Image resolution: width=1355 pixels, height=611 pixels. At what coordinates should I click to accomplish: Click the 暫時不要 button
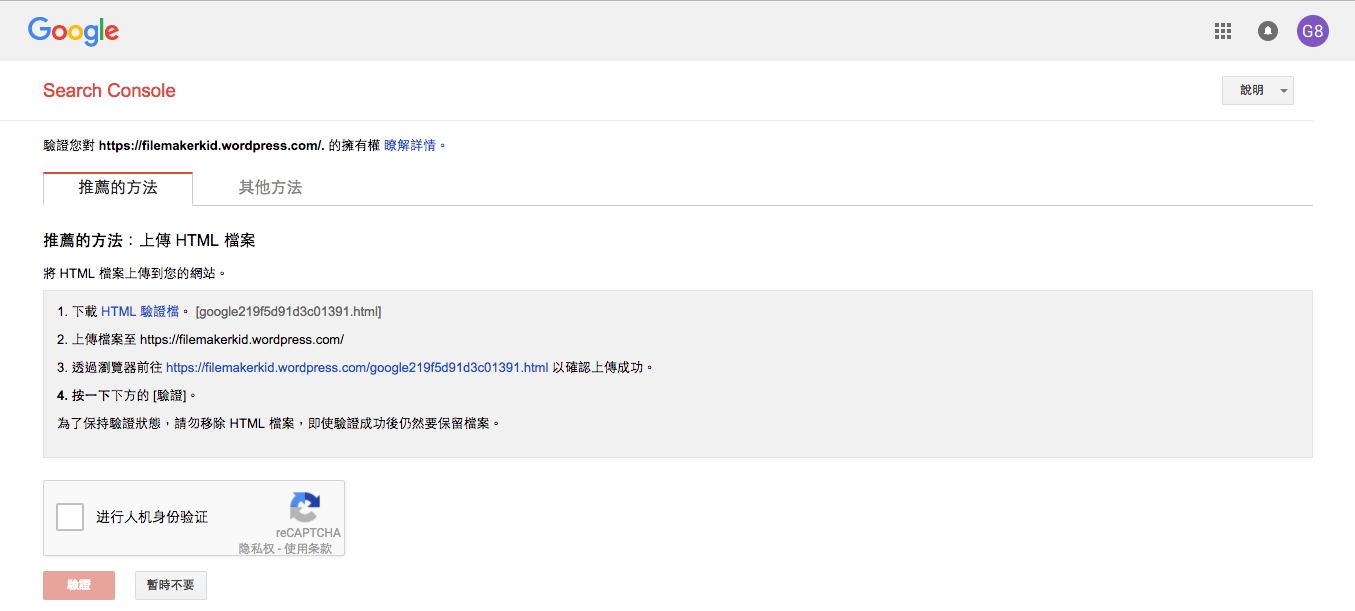click(x=171, y=585)
